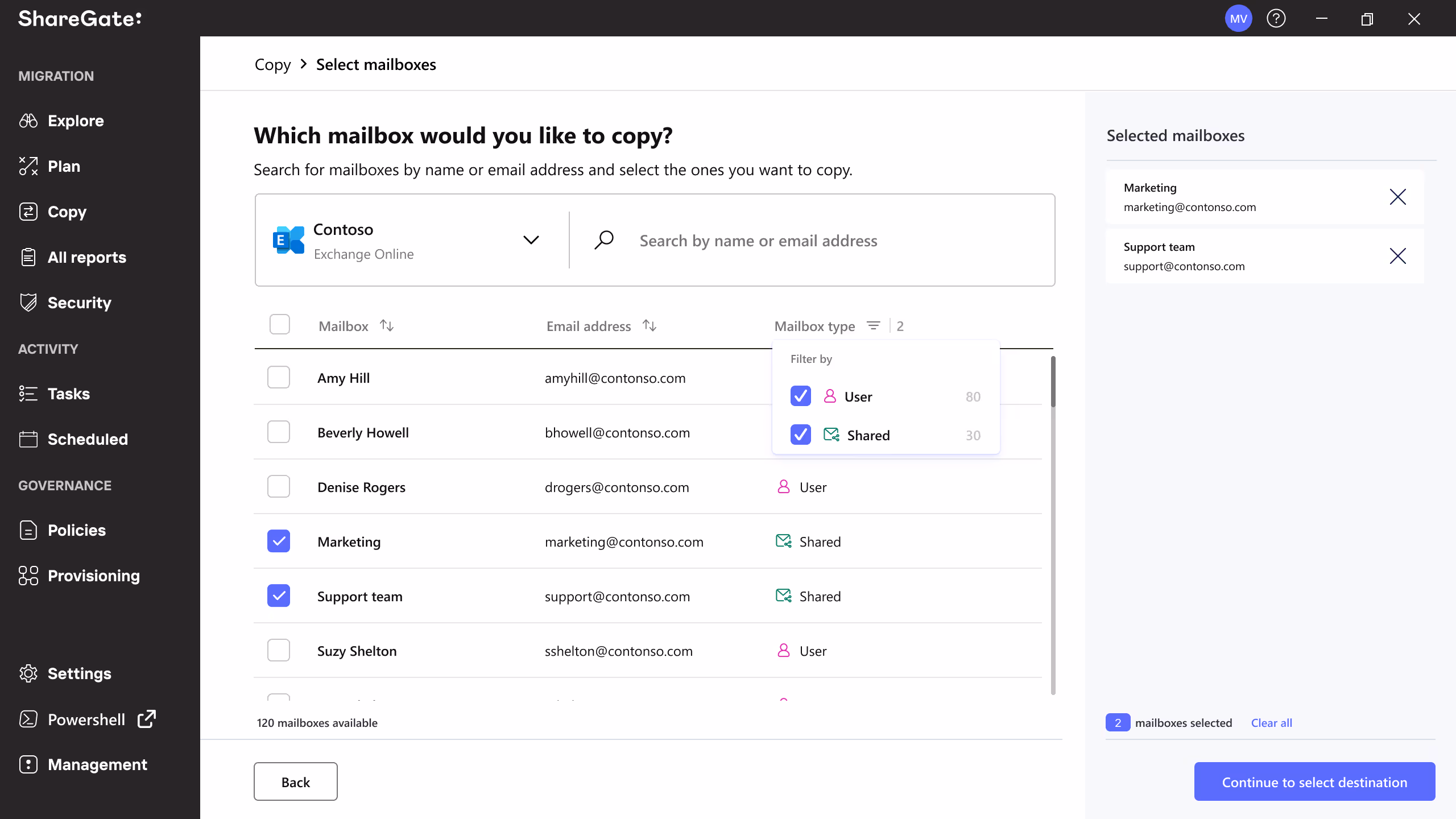
Task: Click the MV user avatar
Action: (x=1238, y=19)
